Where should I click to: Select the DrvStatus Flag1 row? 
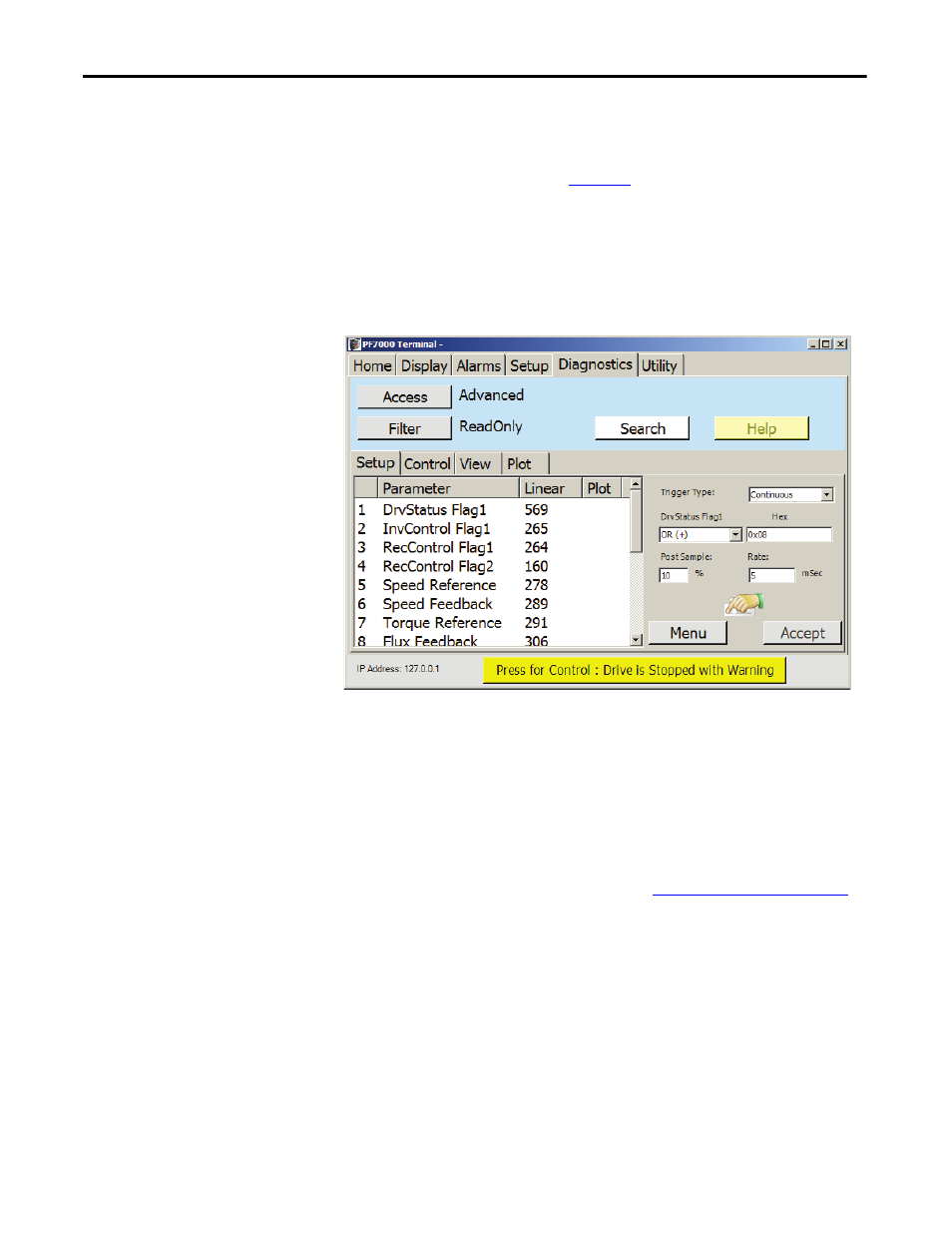pyautogui.click(x=493, y=510)
